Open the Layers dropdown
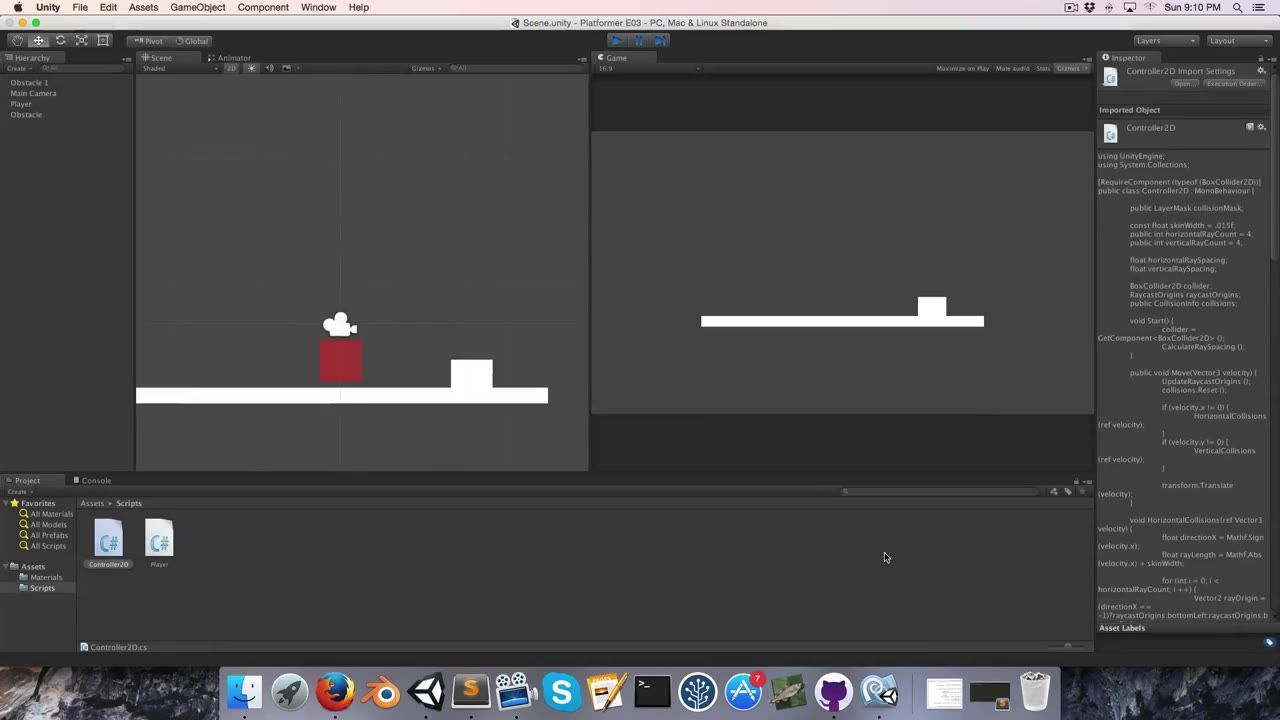The image size is (1280, 720). pyautogui.click(x=1166, y=41)
